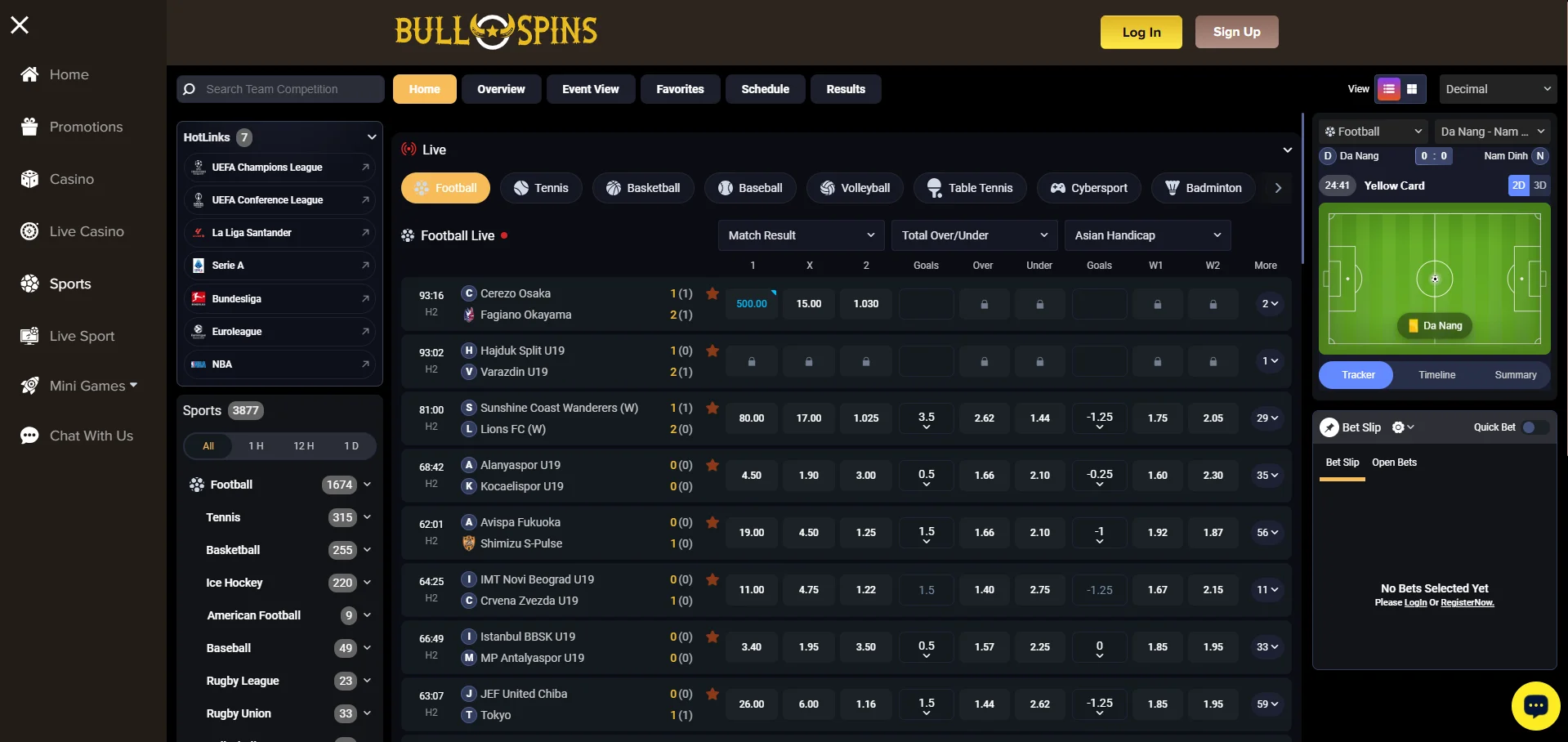Switch match tracker to 3D mode

[1539, 185]
